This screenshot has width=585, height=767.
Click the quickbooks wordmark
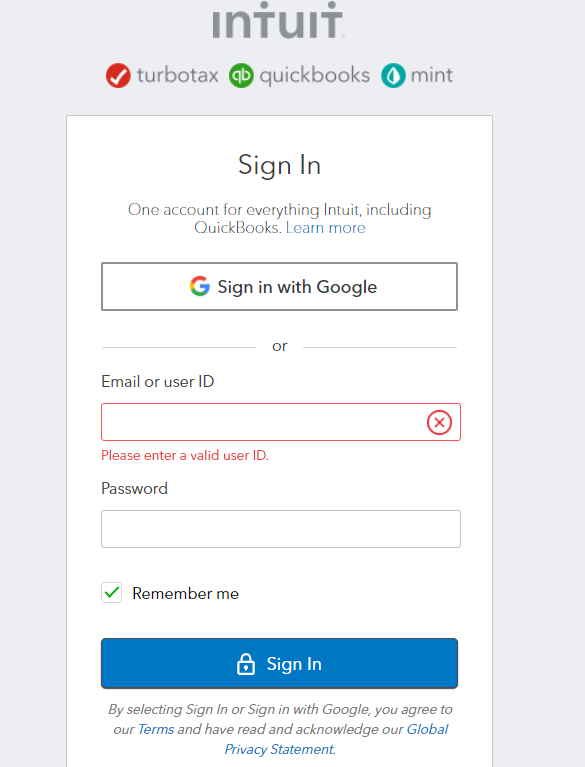(x=315, y=76)
